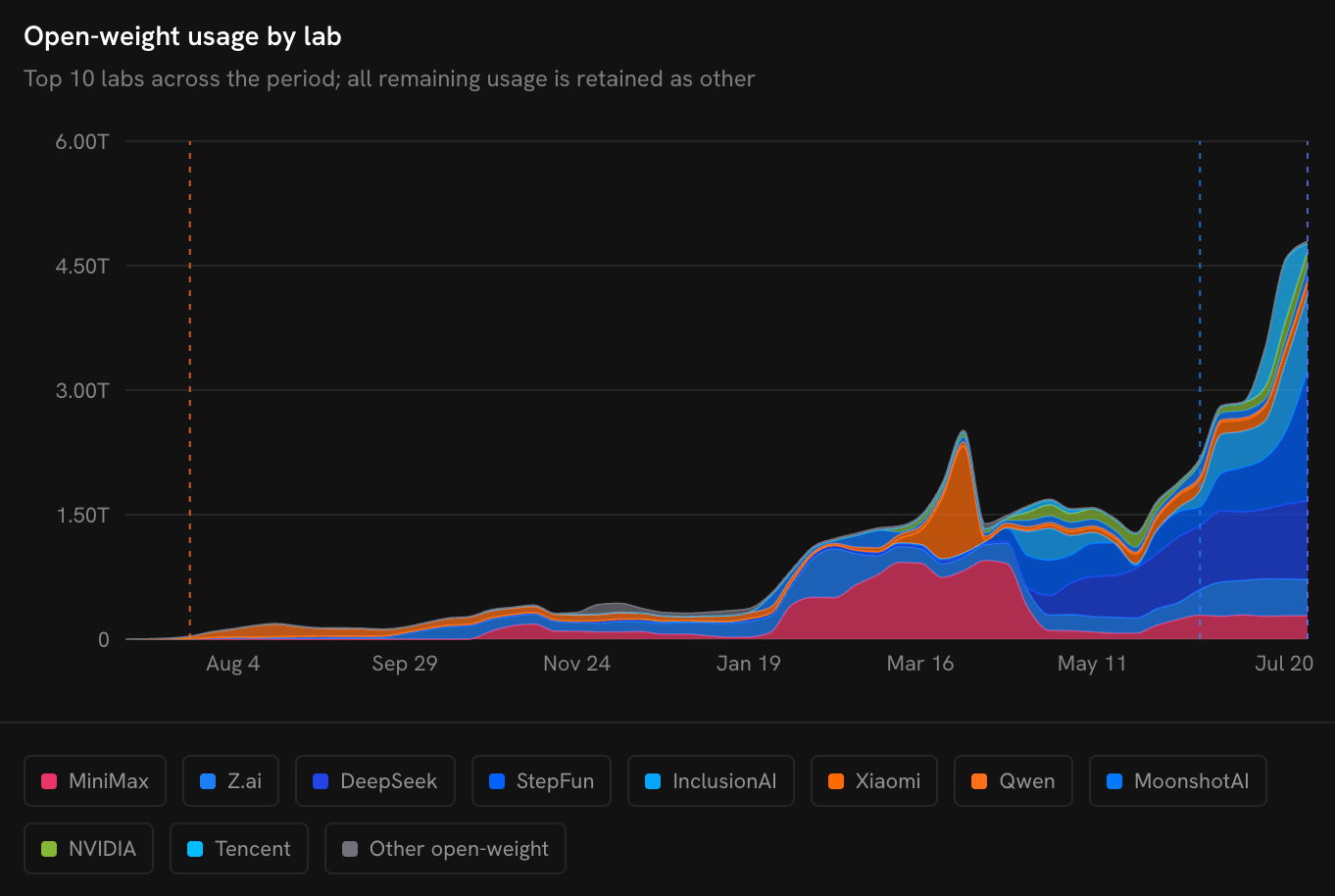Click the 3.00T y-axis label
The width and height of the screenshot is (1335, 896).
[82, 390]
